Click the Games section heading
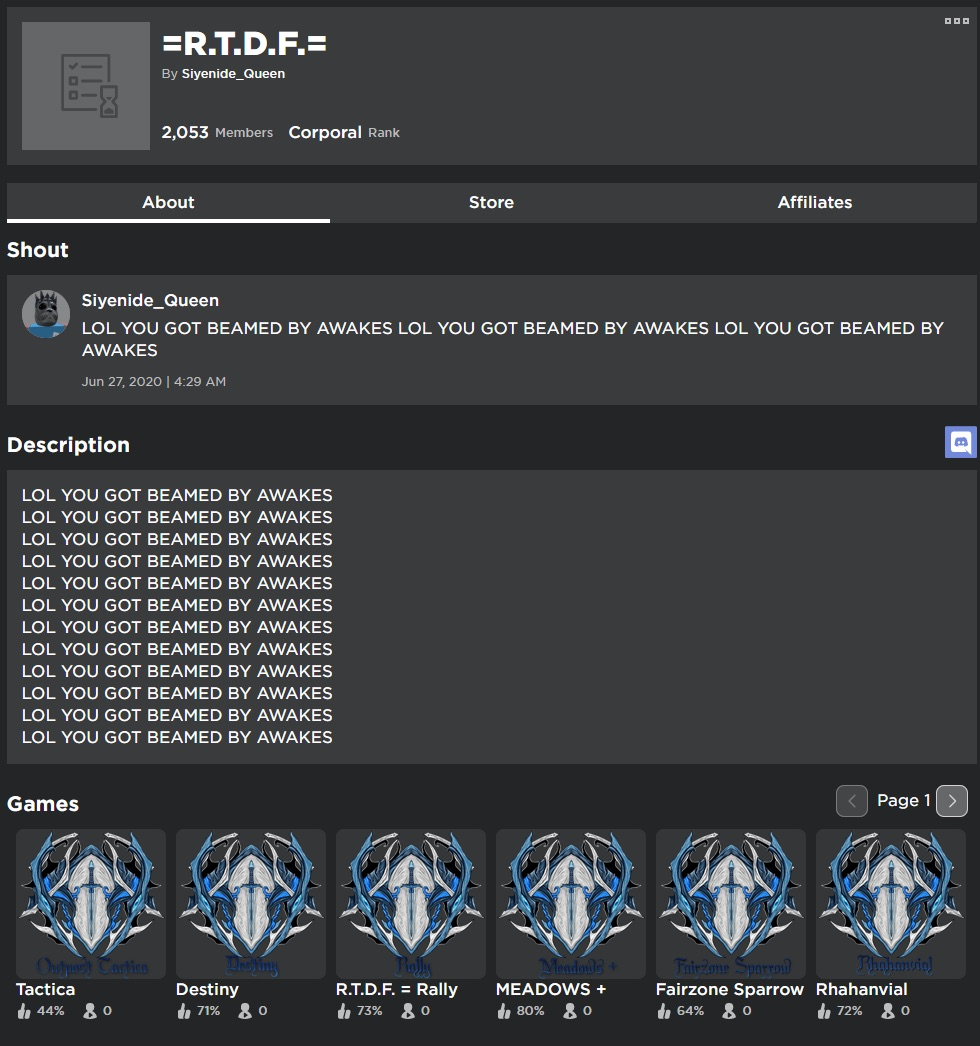Viewport: 980px width, 1046px height. 43,804
